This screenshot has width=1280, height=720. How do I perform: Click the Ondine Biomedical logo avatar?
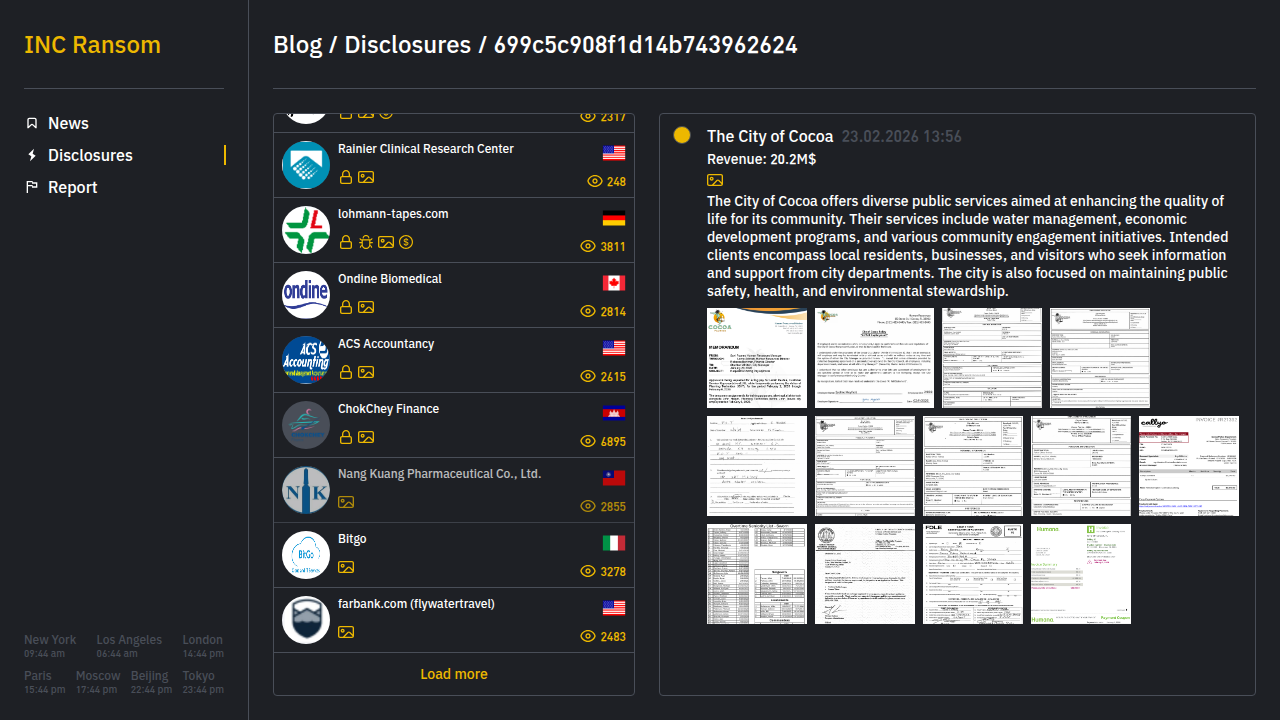pyautogui.click(x=306, y=295)
